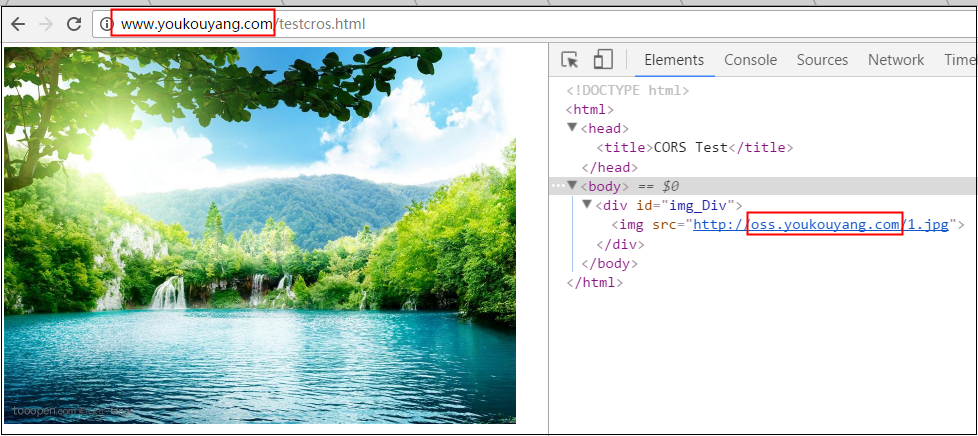Activate the element inspector pointer icon
Image resolution: width=978 pixels, height=436 pixels.
(x=569, y=60)
